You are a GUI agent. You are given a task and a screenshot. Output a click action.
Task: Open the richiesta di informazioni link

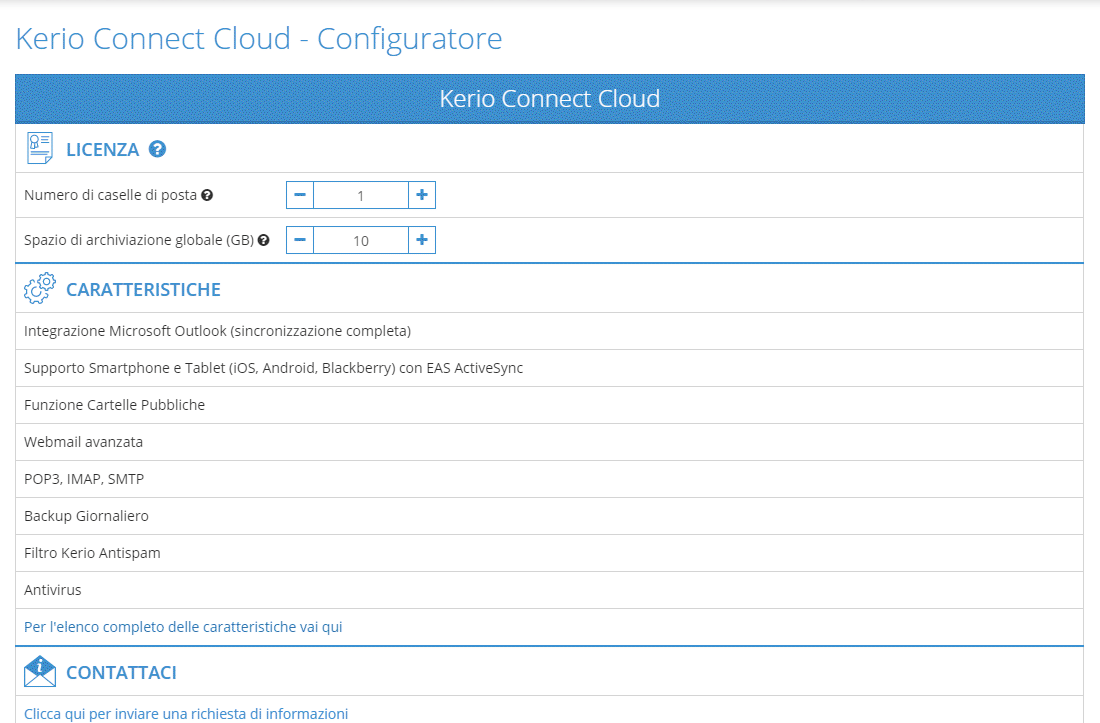pyautogui.click(x=186, y=714)
